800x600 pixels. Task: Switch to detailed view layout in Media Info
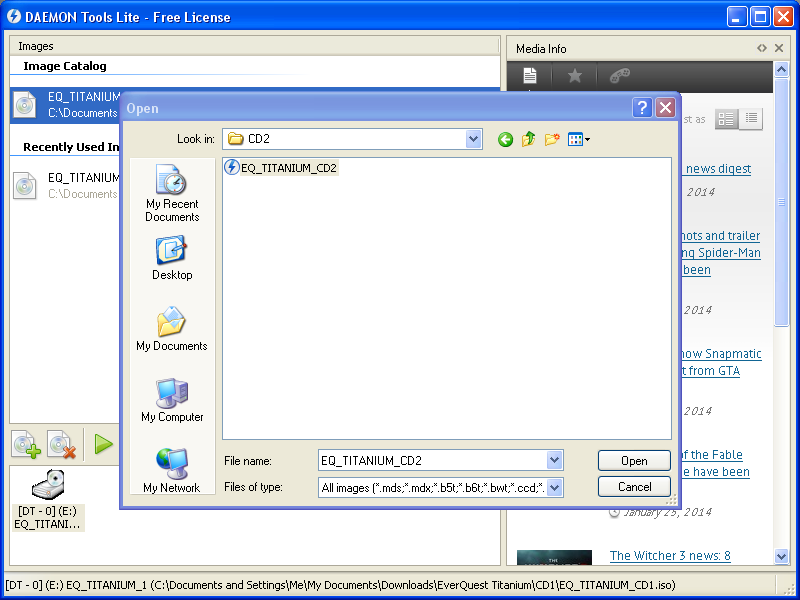[727, 118]
